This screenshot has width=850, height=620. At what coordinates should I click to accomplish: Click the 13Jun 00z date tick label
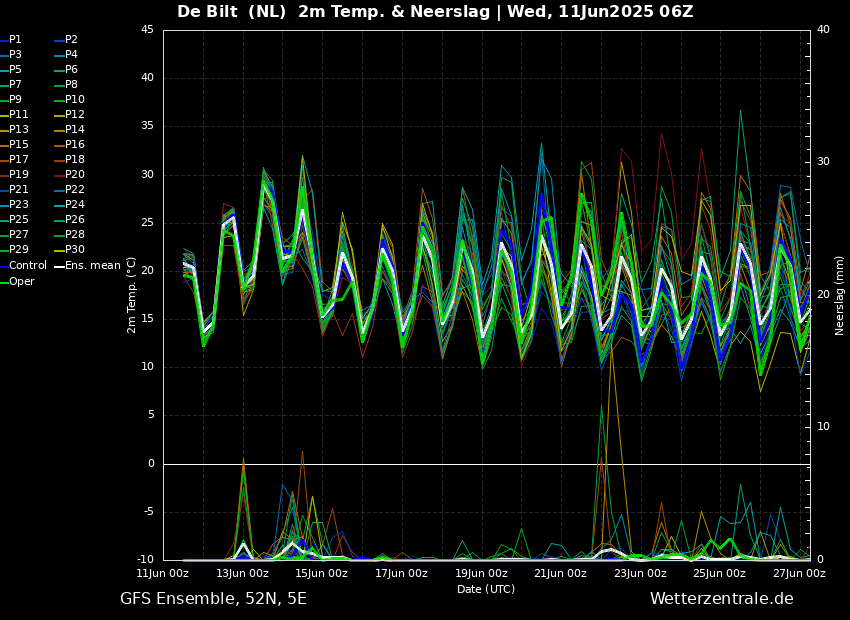click(242, 574)
